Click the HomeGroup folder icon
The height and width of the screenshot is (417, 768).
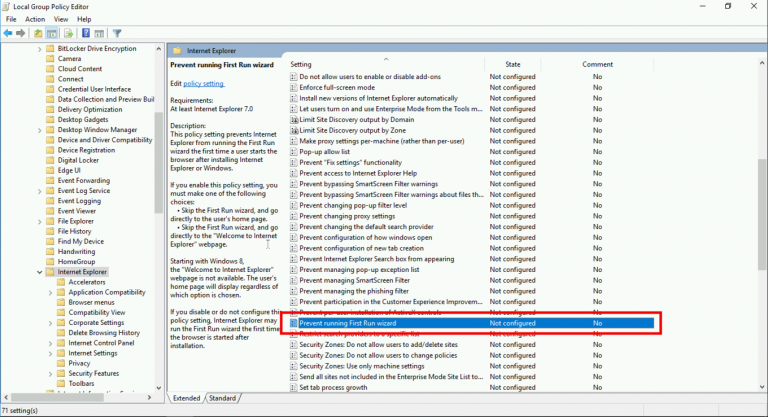[50, 262]
